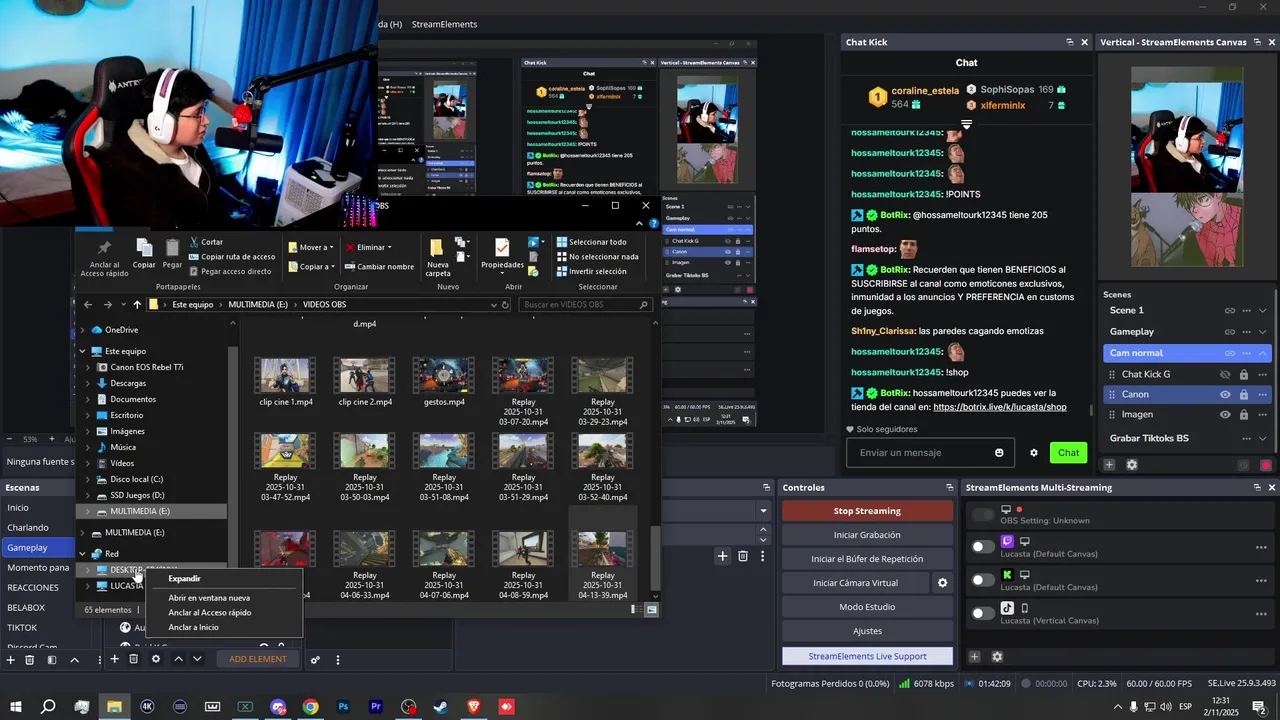Select Charlando scene in Escenas dock

(39, 527)
